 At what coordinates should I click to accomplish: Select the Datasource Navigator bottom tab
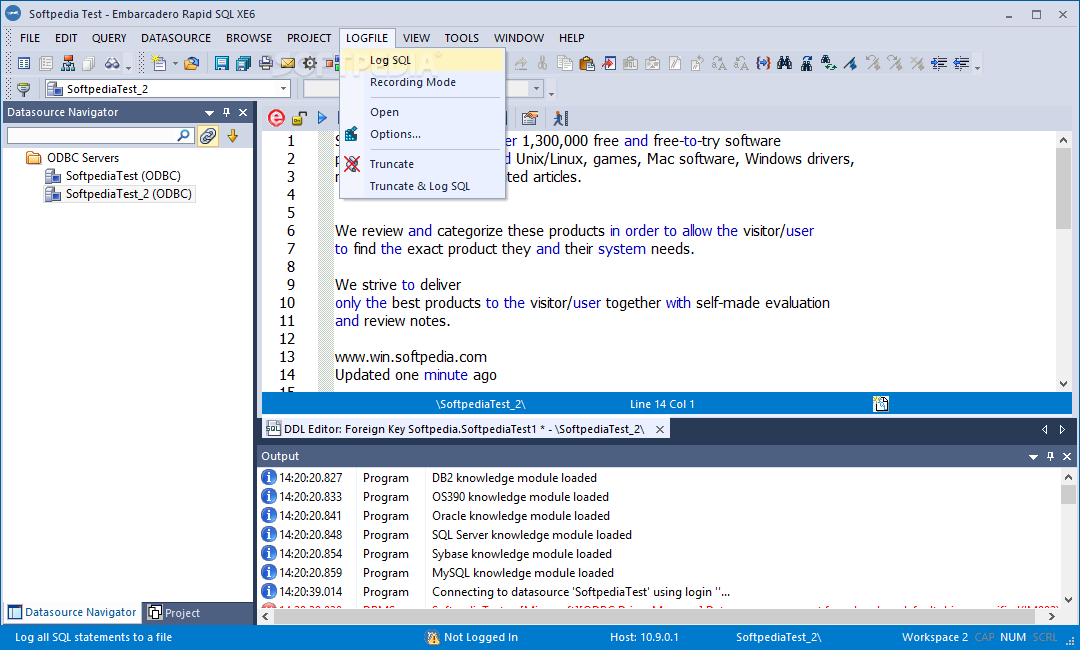(72, 612)
